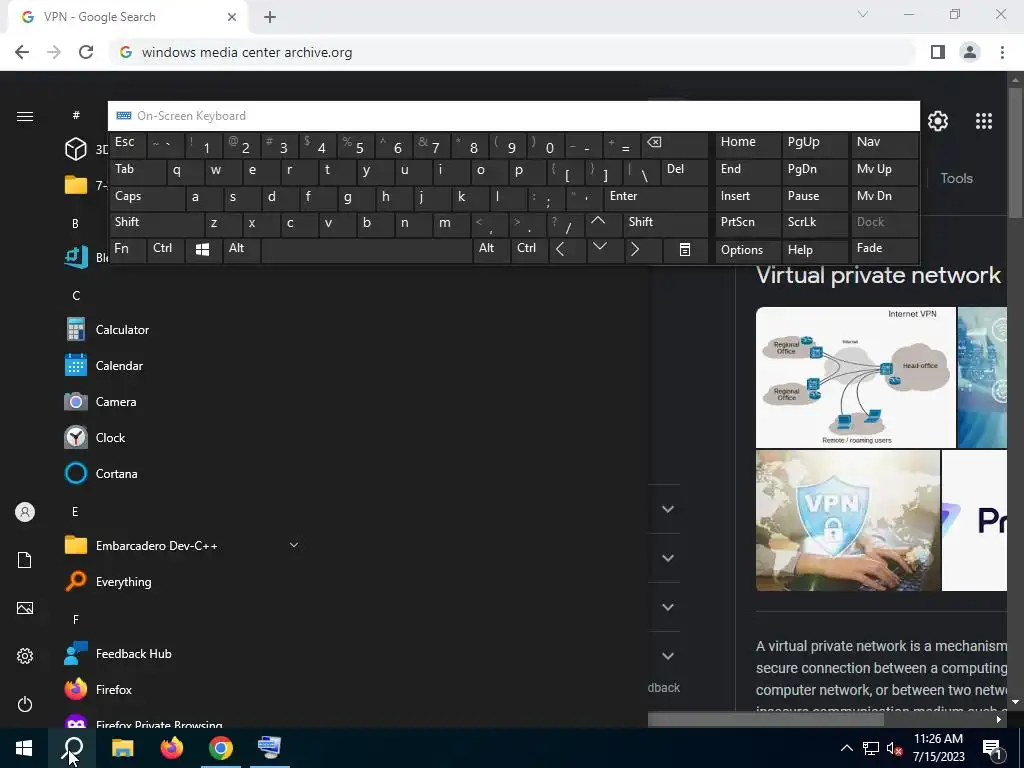Open the notification center icon

pyautogui.click(x=992, y=748)
